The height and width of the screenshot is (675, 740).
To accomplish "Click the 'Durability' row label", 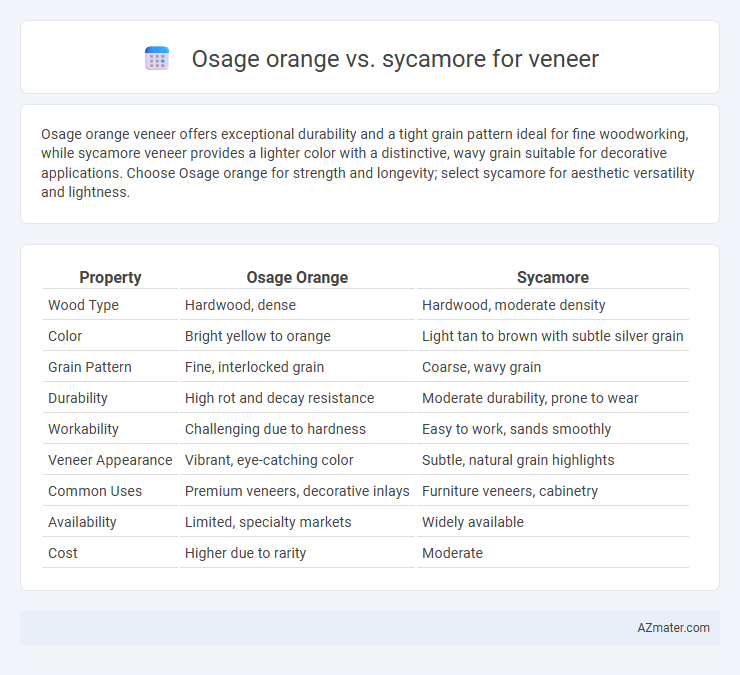I will (x=78, y=398).
